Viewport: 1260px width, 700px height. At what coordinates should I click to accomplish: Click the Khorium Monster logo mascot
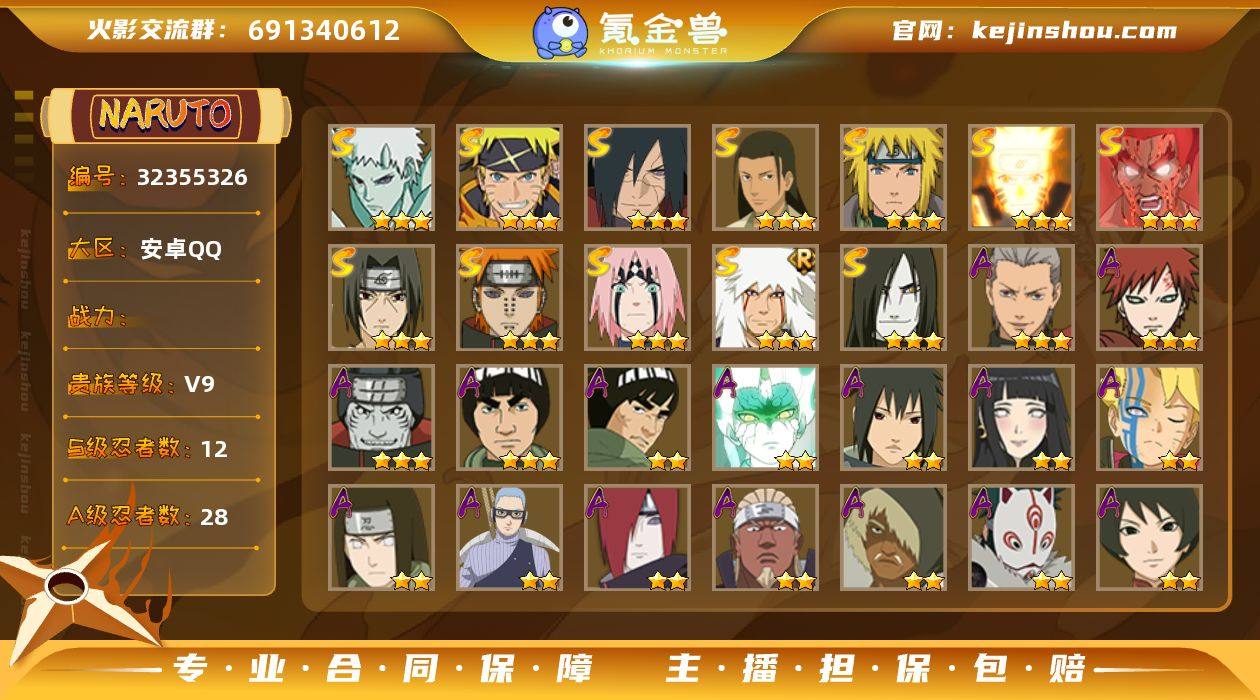560,32
